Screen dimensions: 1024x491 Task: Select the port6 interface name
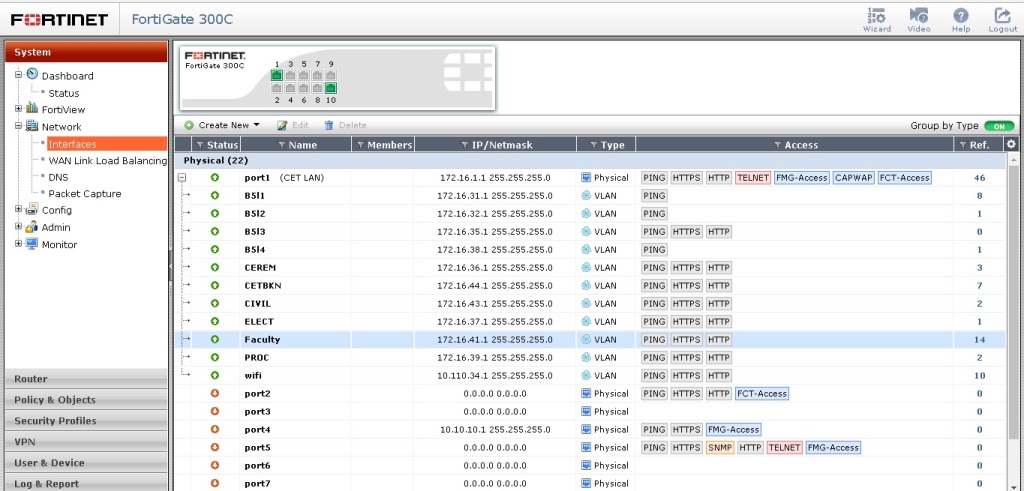click(257, 466)
